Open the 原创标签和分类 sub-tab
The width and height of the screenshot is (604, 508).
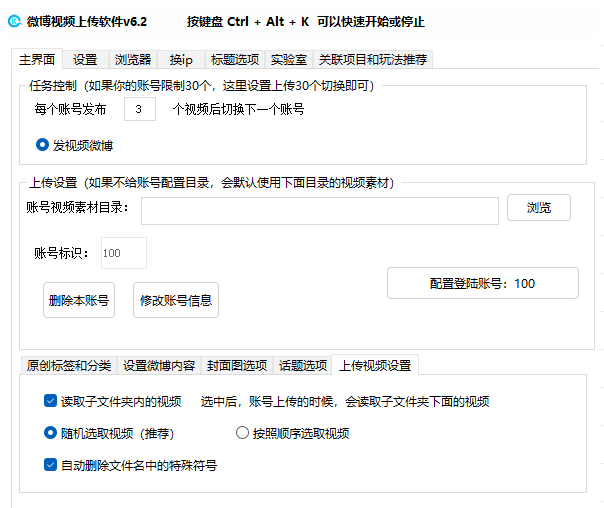click(69, 365)
